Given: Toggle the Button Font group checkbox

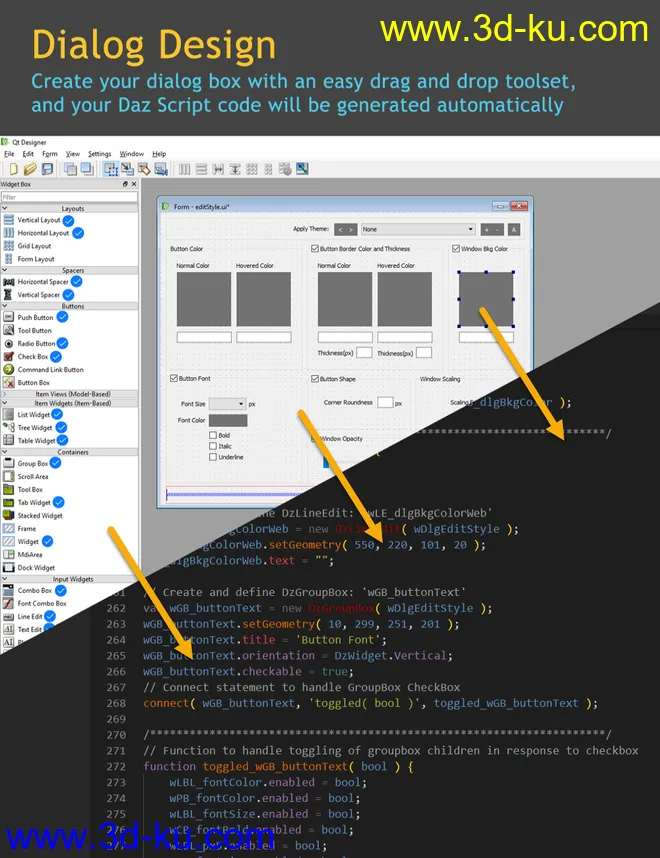Looking at the screenshot, I should pyautogui.click(x=174, y=379).
